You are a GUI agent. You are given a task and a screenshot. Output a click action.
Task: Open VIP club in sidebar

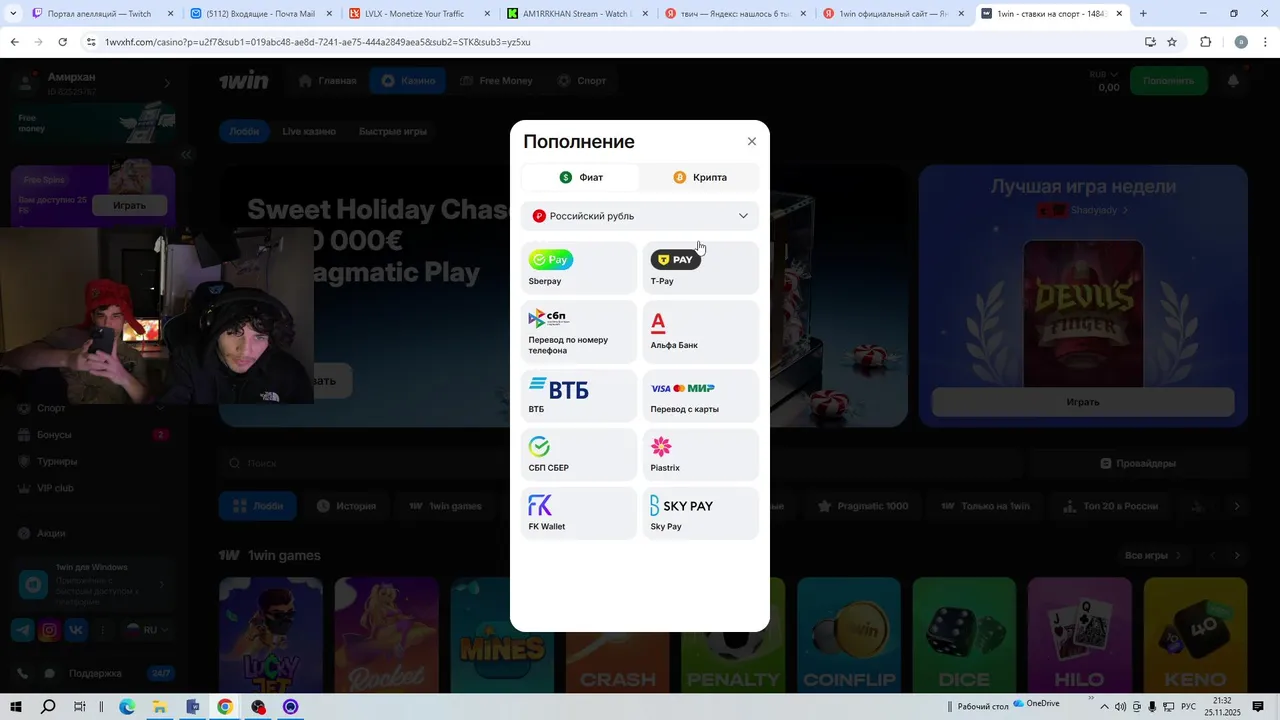[x=93, y=488]
